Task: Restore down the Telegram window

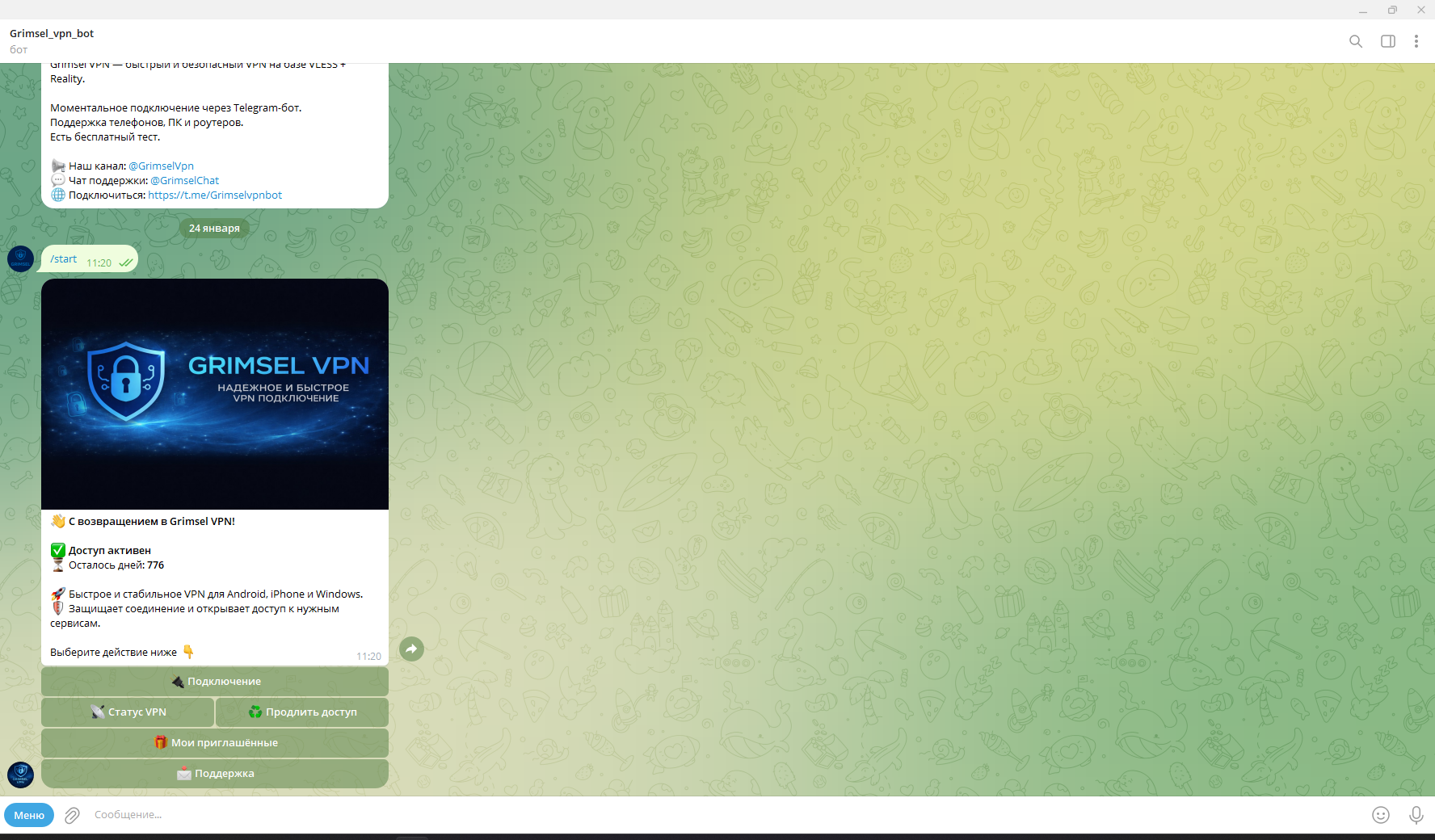Action: point(1392,10)
